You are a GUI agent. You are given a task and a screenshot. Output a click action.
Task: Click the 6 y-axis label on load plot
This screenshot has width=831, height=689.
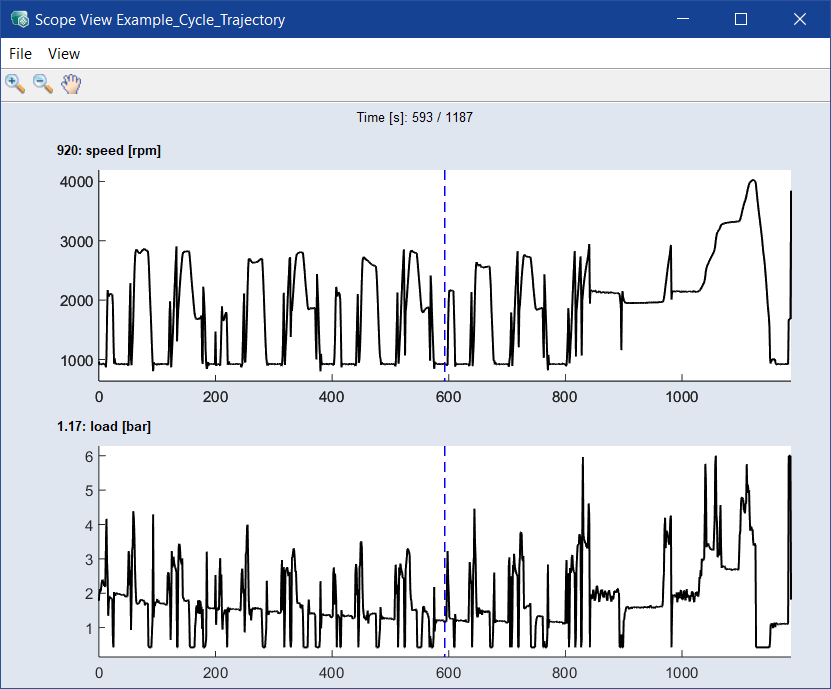88,456
